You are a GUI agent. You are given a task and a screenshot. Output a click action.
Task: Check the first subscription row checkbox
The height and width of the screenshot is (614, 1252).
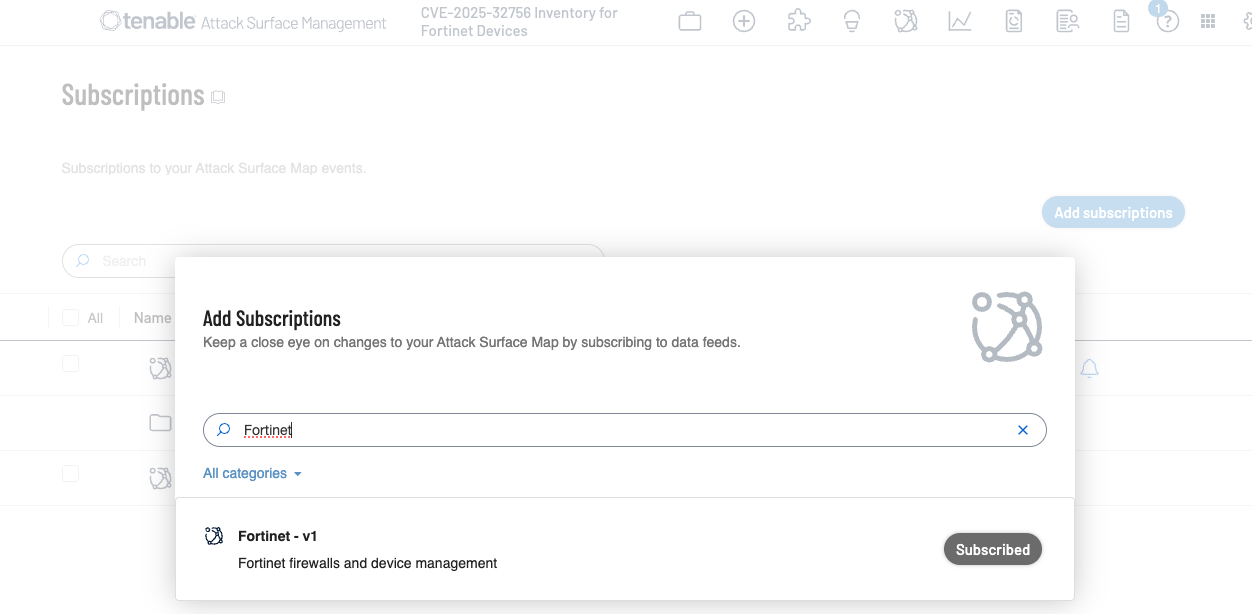(70, 364)
